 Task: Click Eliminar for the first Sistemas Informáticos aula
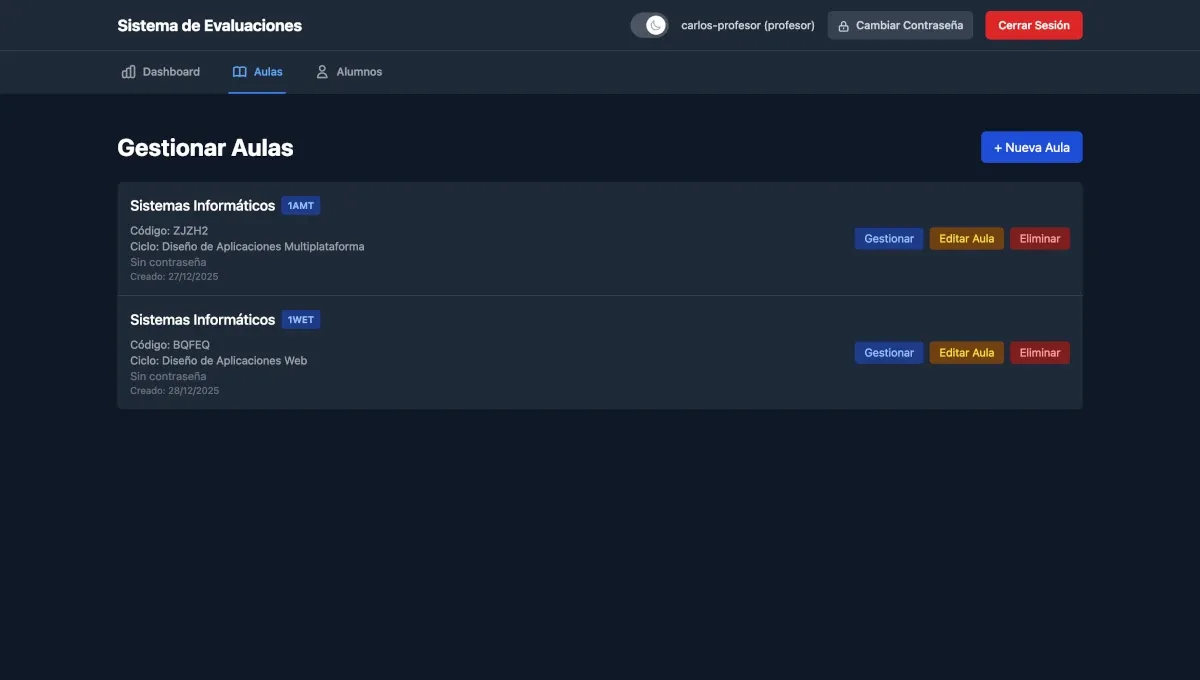tap(1040, 236)
